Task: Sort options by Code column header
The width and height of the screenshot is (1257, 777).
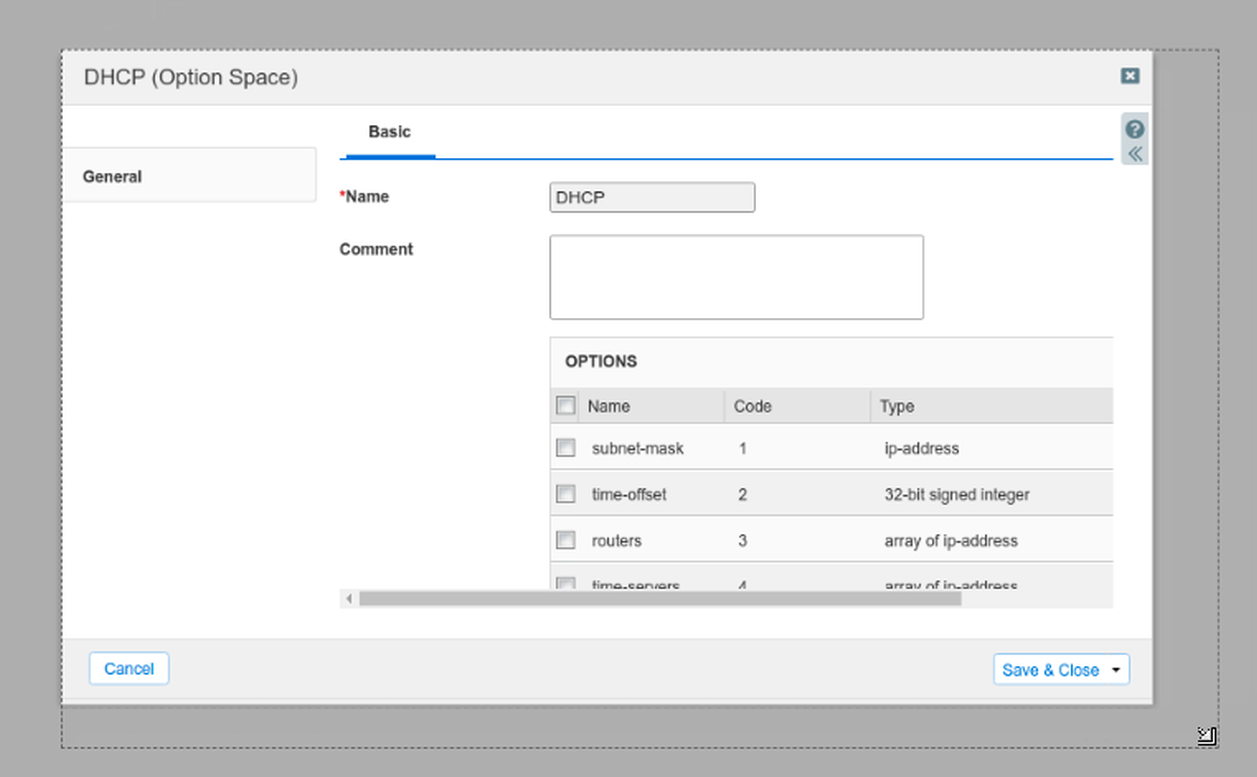Action: 753,407
